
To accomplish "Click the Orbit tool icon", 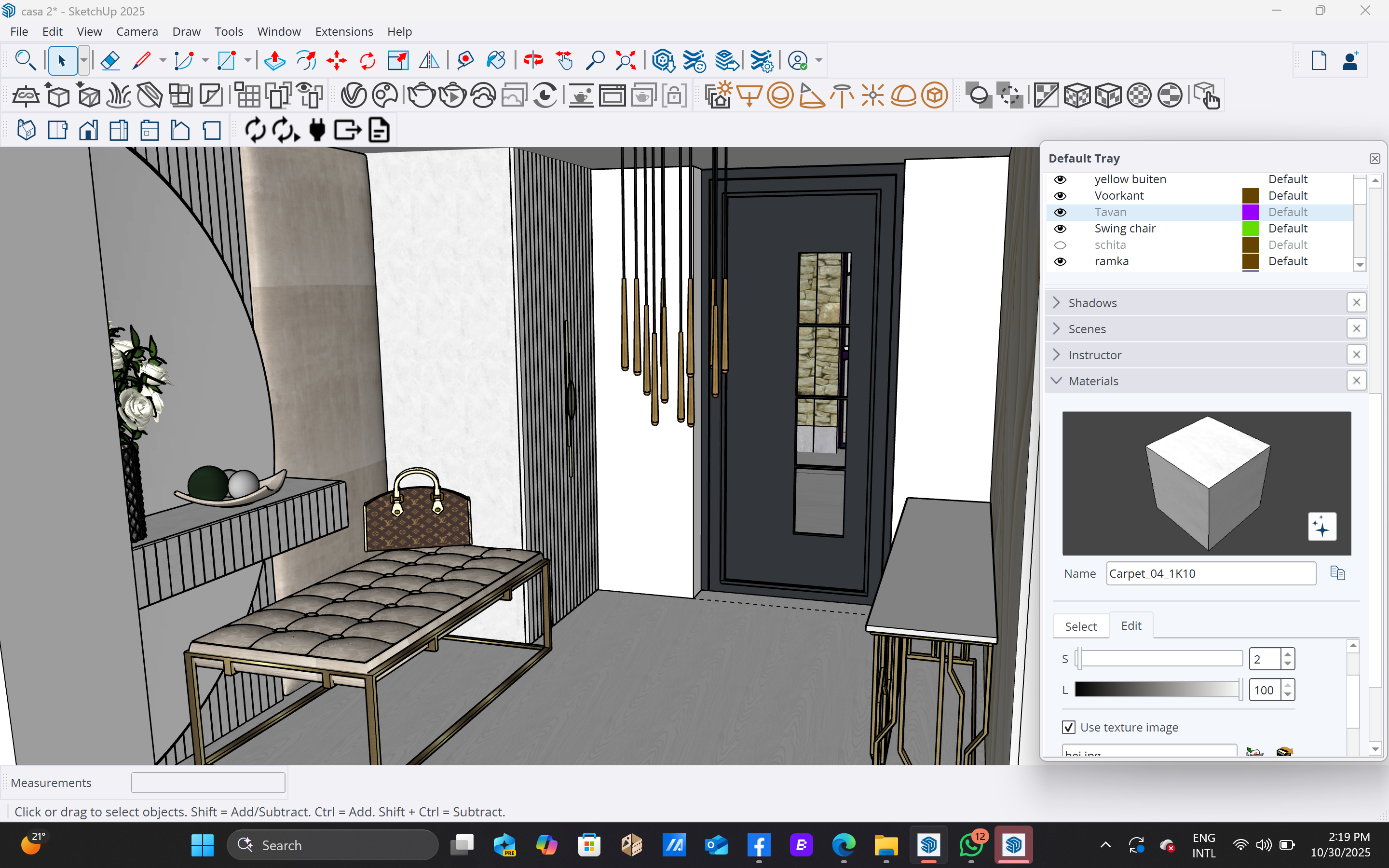I will click(x=533, y=60).
